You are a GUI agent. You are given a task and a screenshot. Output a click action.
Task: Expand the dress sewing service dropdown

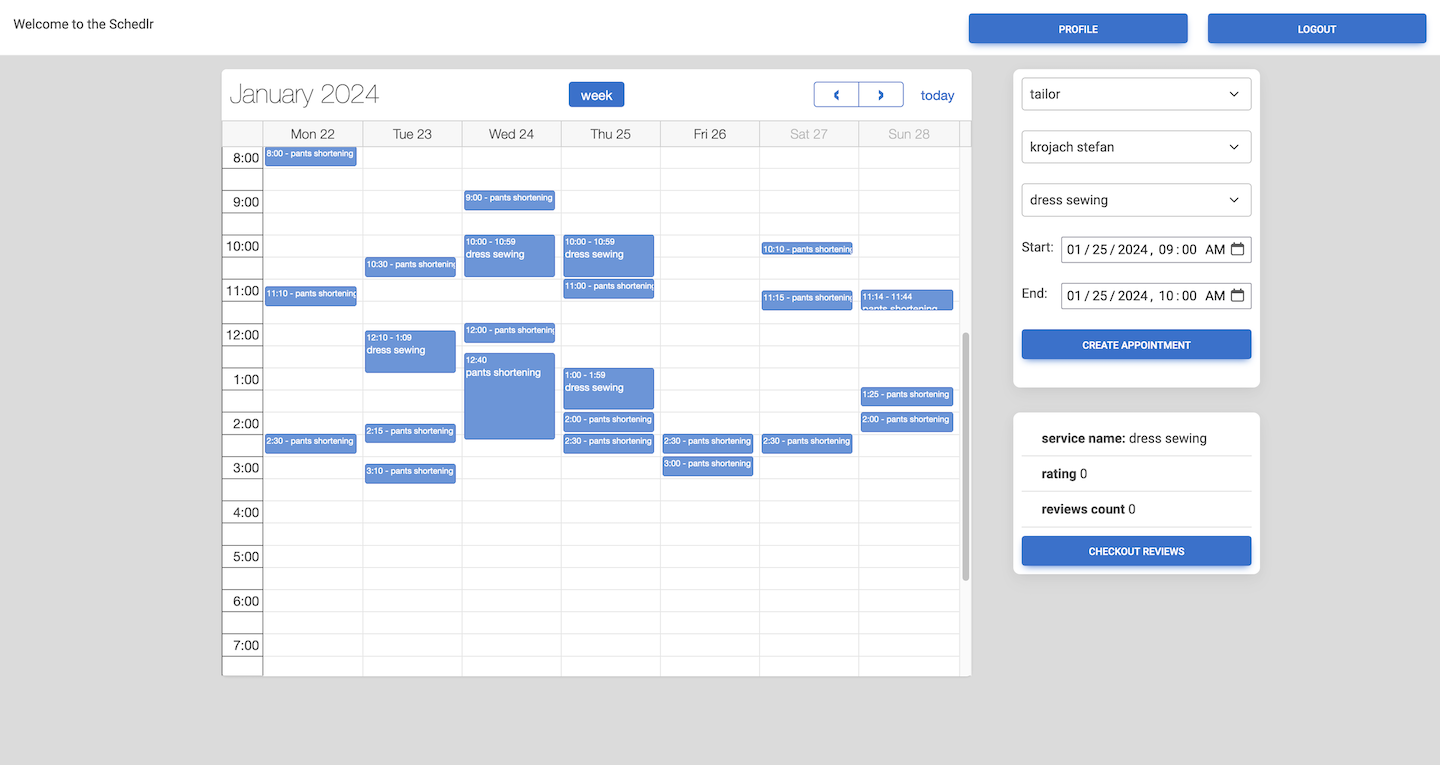[x=1136, y=200]
